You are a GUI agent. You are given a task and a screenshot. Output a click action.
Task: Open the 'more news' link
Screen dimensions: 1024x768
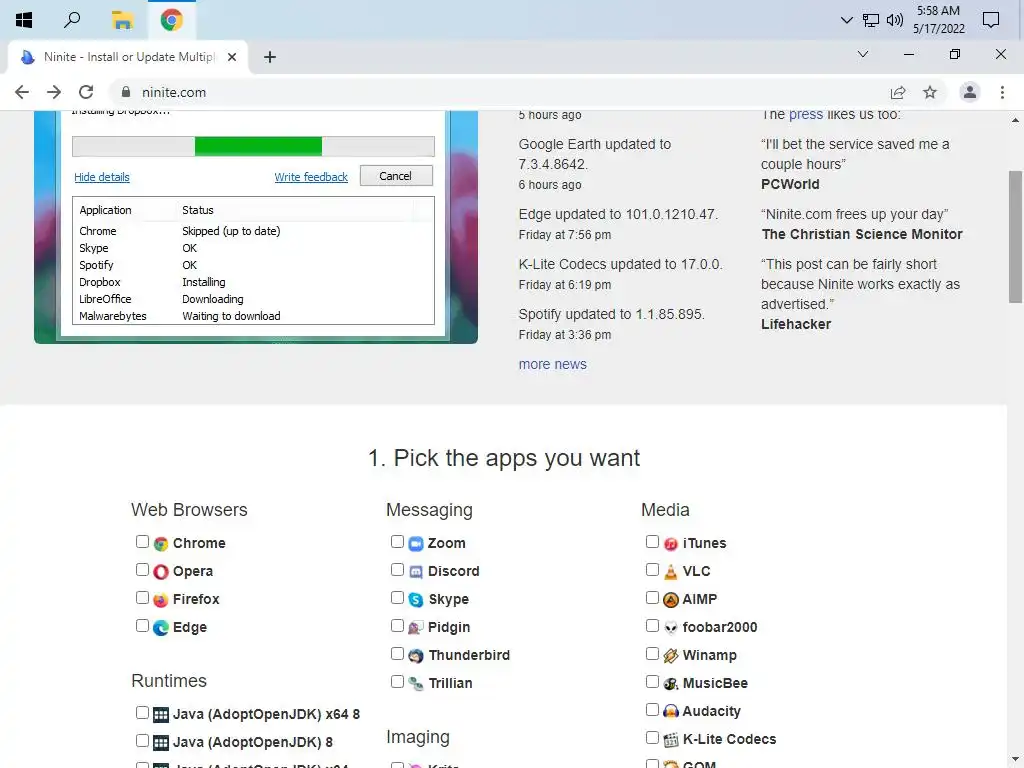point(552,364)
